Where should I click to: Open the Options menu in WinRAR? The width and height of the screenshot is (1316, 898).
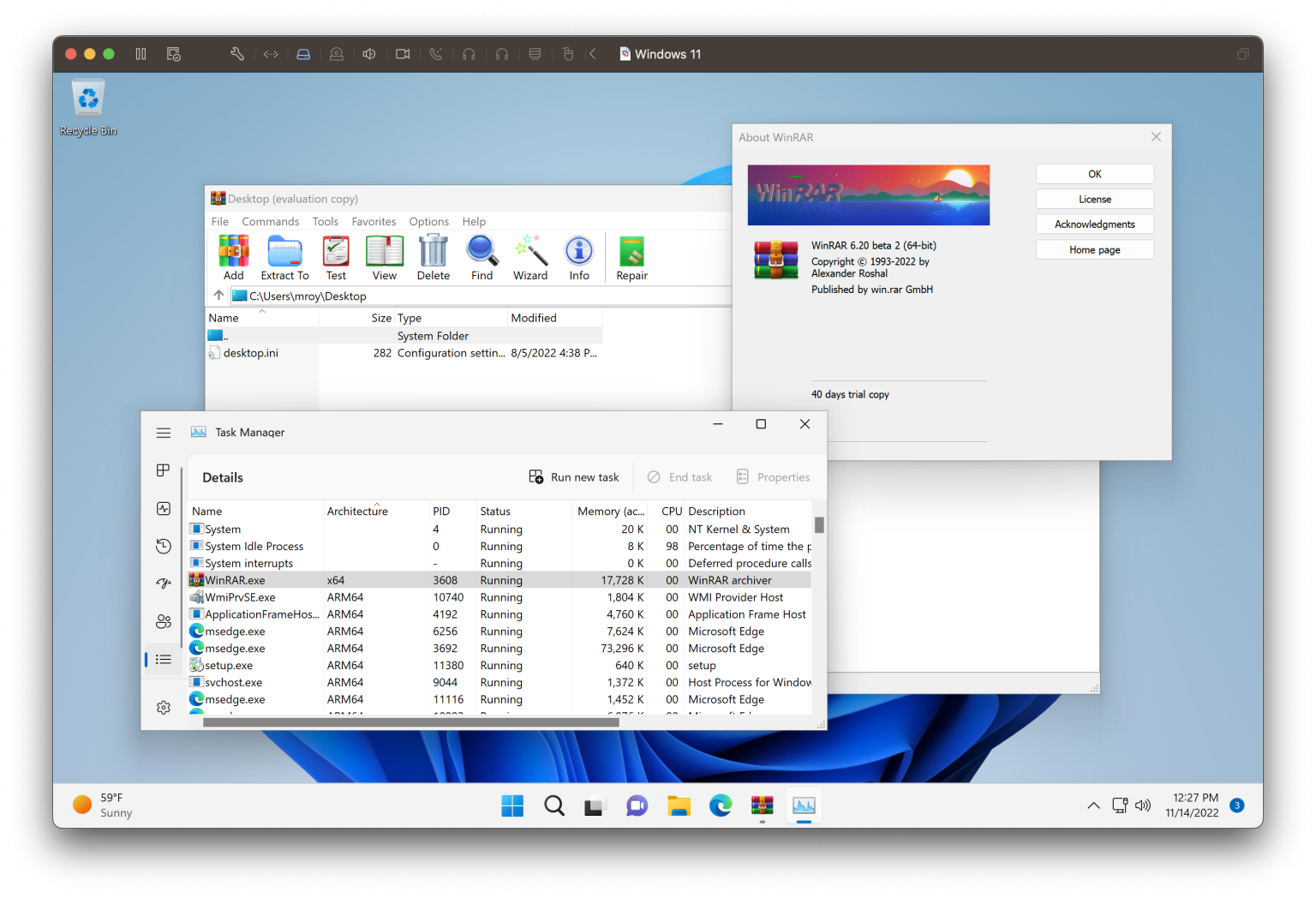(x=428, y=221)
